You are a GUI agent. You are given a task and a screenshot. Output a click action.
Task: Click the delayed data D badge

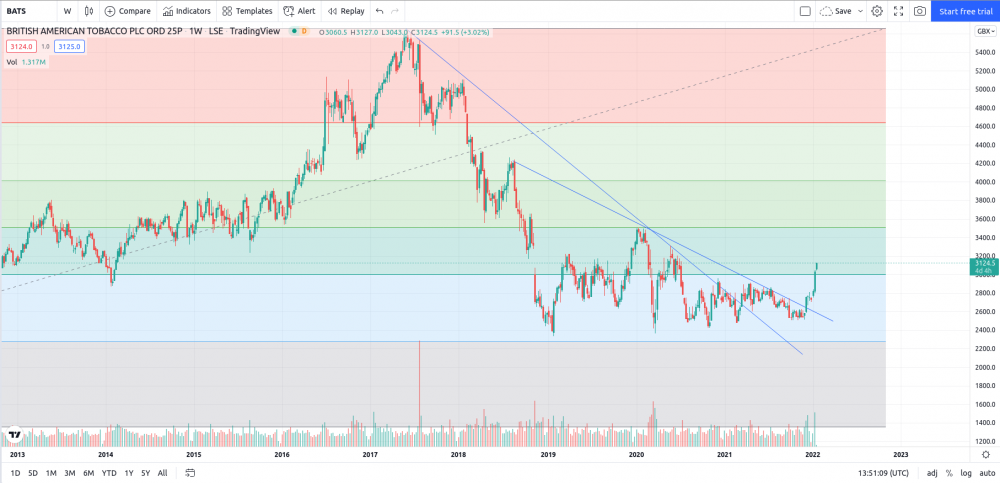click(304, 31)
